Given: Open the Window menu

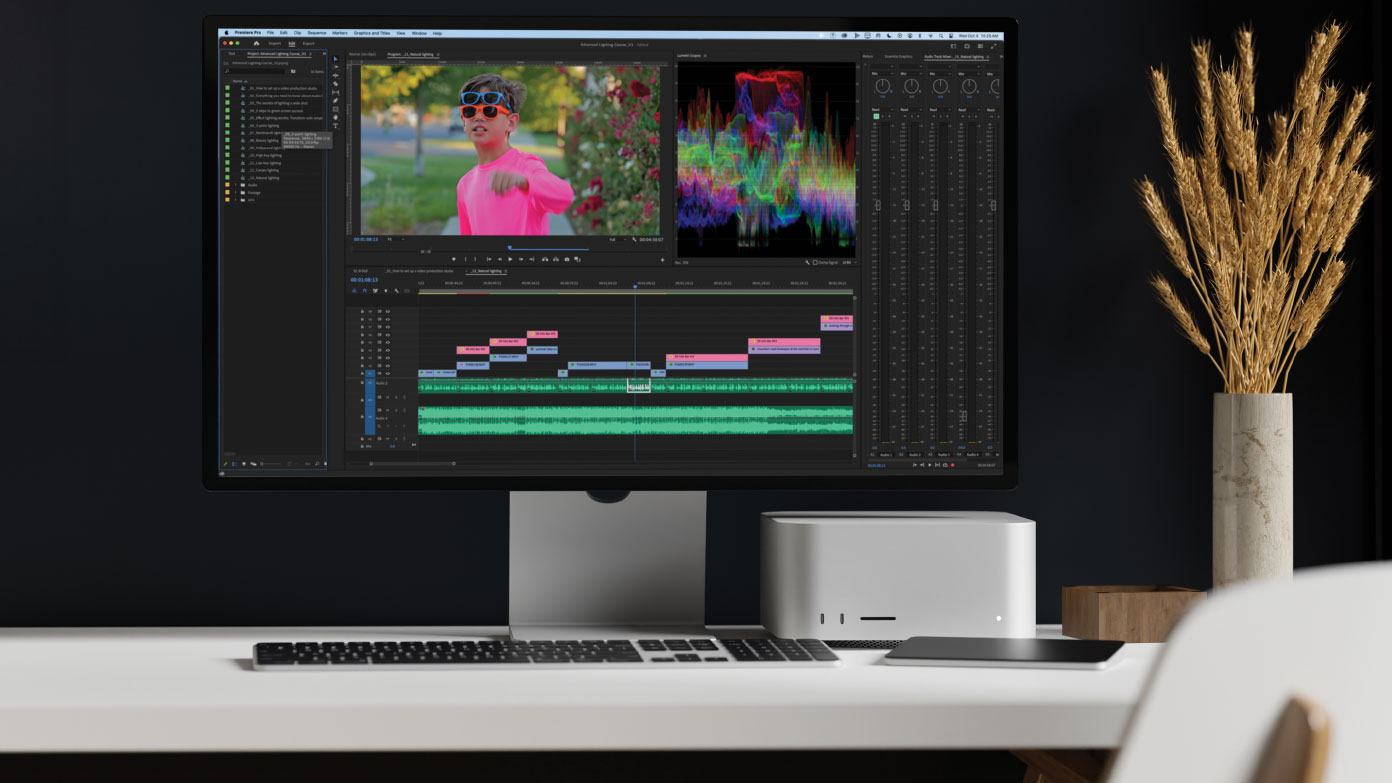Looking at the screenshot, I should [419, 33].
